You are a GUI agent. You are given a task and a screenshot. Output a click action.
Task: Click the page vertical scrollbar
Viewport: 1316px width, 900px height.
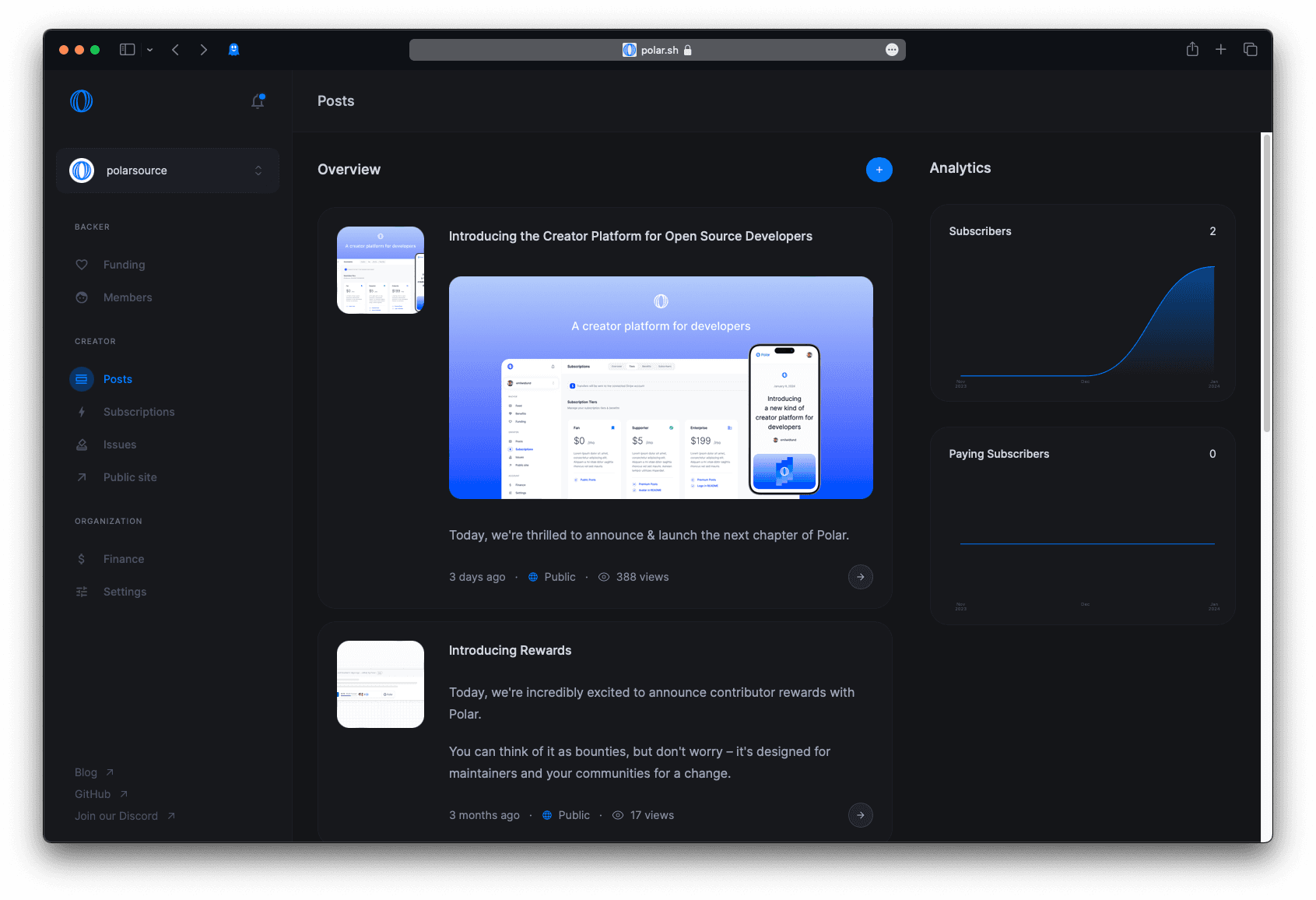[1267, 282]
